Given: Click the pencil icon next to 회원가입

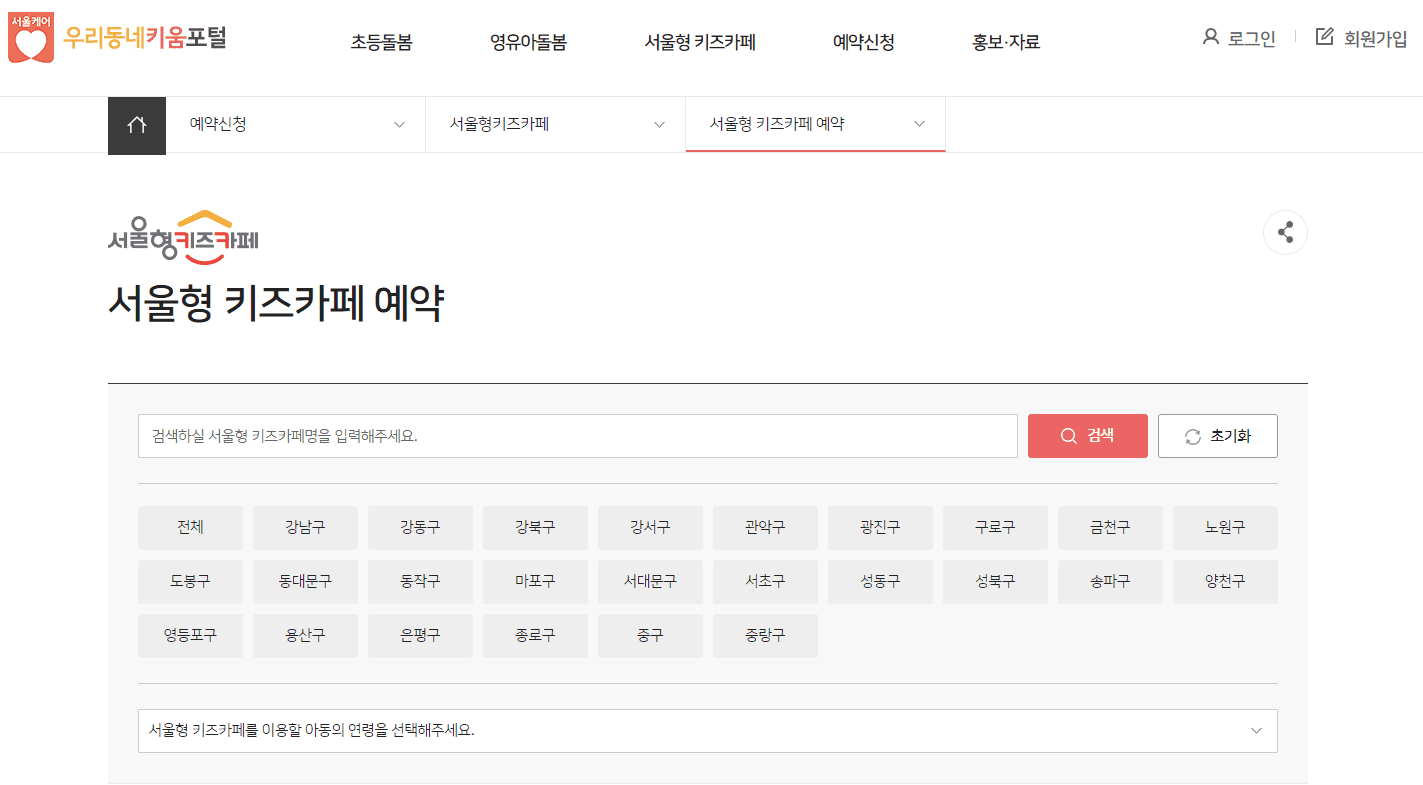Looking at the screenshot, I should tap(1325, 36).
